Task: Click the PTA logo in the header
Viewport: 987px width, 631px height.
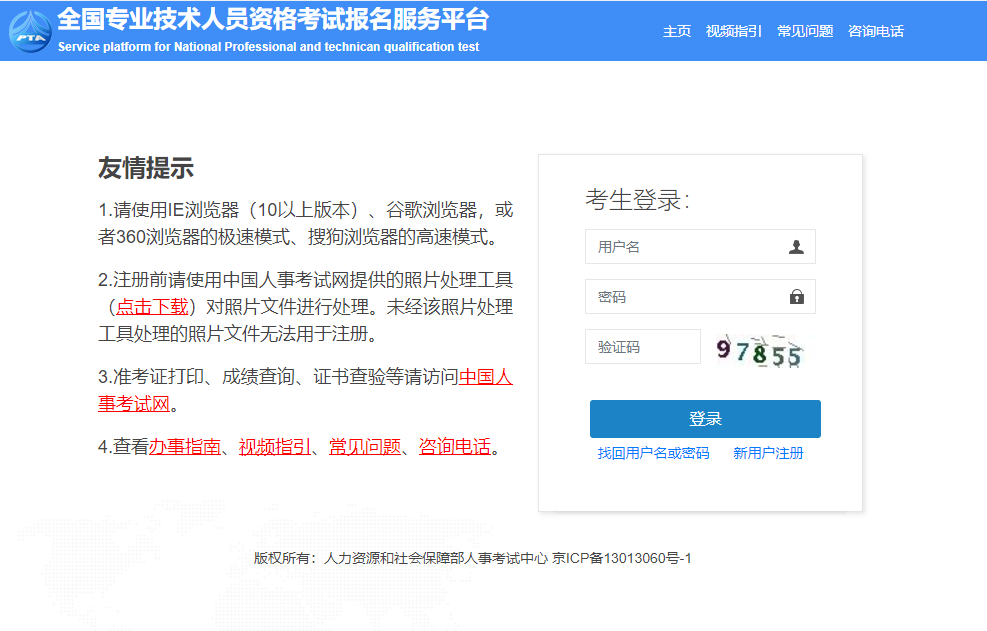Action: click(x=29, y=31)
